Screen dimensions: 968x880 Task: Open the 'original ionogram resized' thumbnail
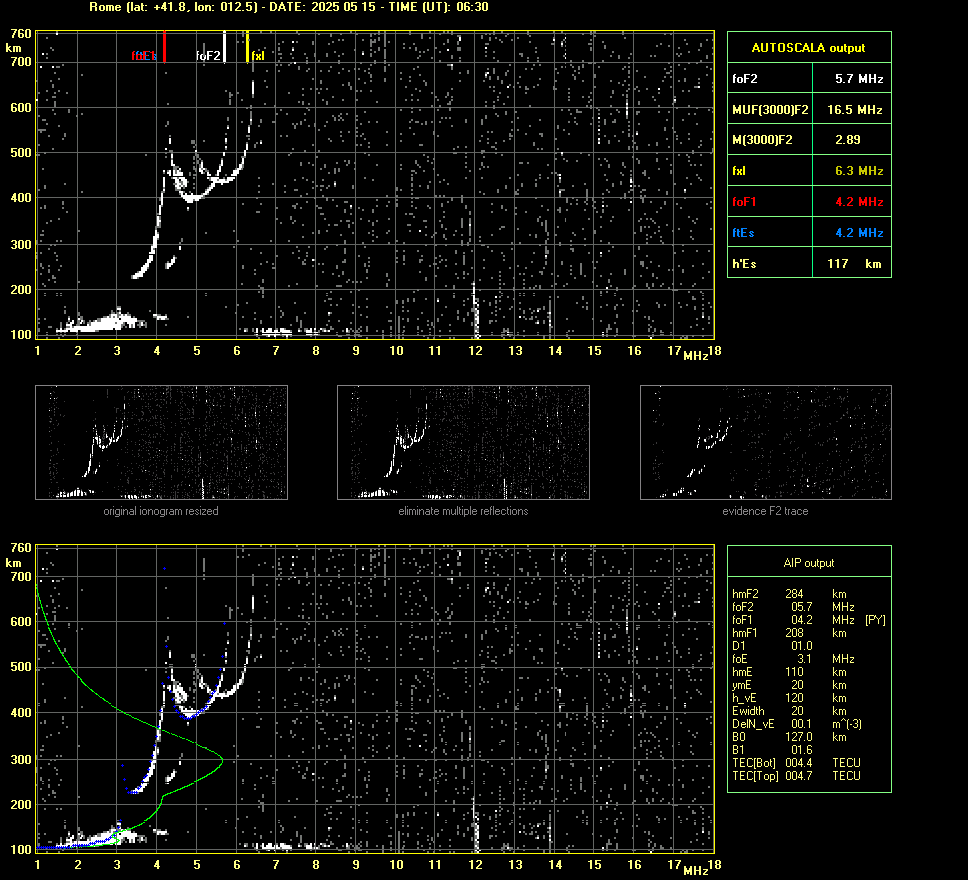(161, 442)
